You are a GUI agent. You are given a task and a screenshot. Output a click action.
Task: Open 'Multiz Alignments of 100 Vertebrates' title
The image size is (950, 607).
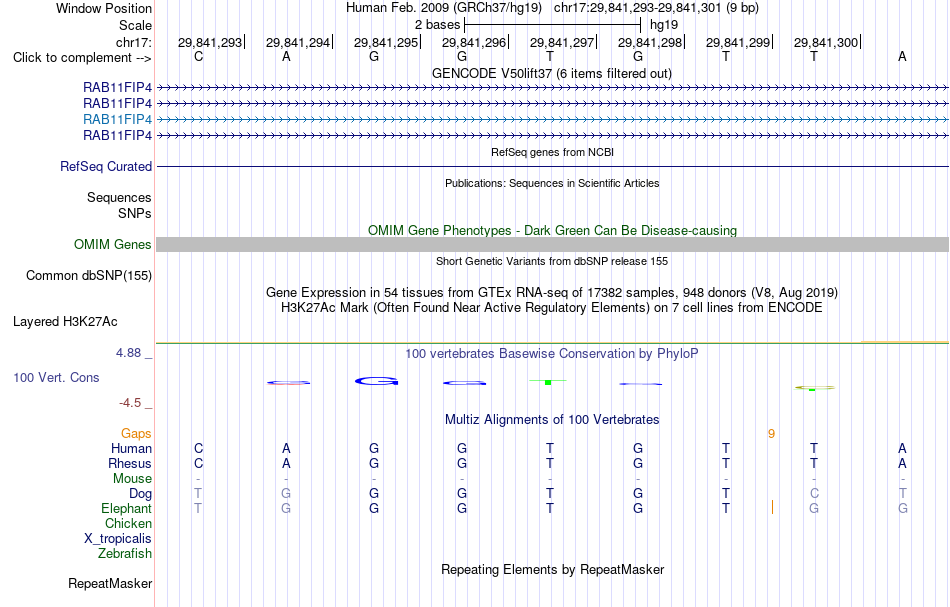552,420
